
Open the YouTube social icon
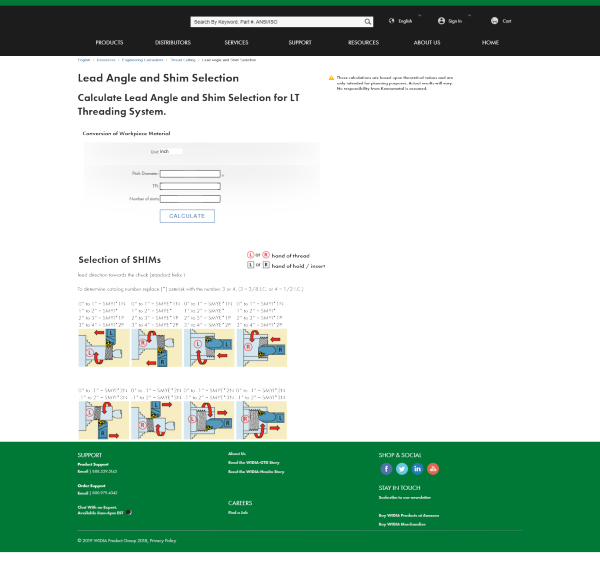coord(433,469)
